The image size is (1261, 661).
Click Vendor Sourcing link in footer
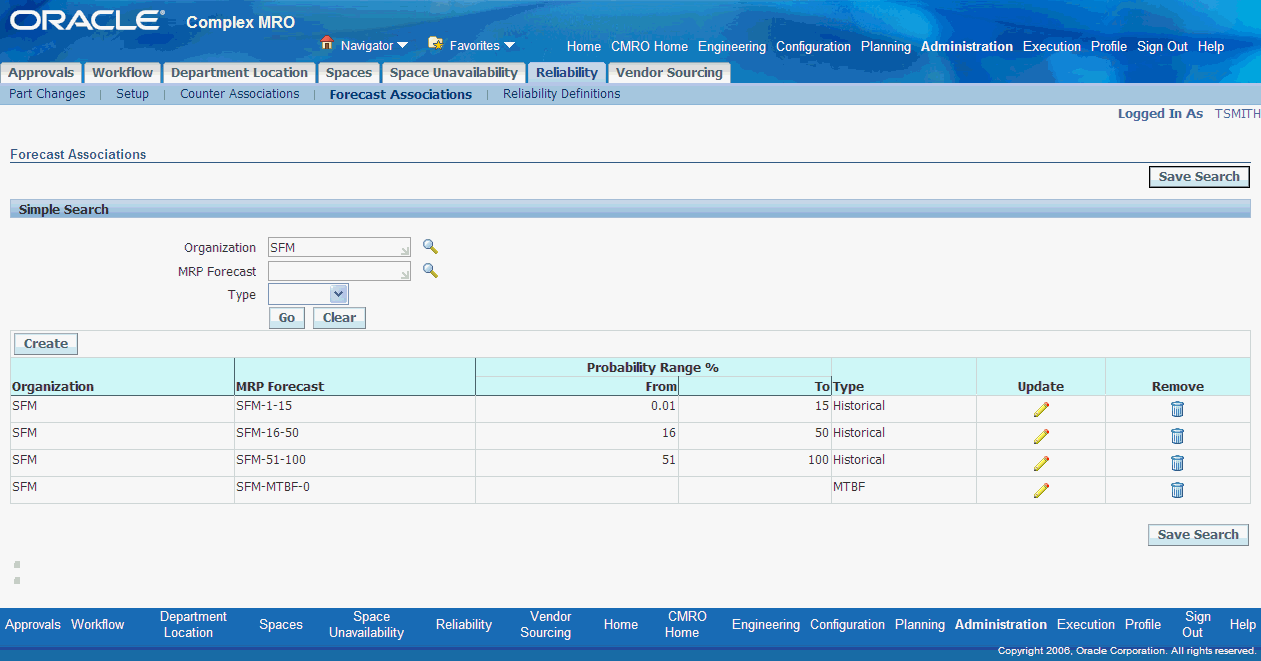point(545,625)
